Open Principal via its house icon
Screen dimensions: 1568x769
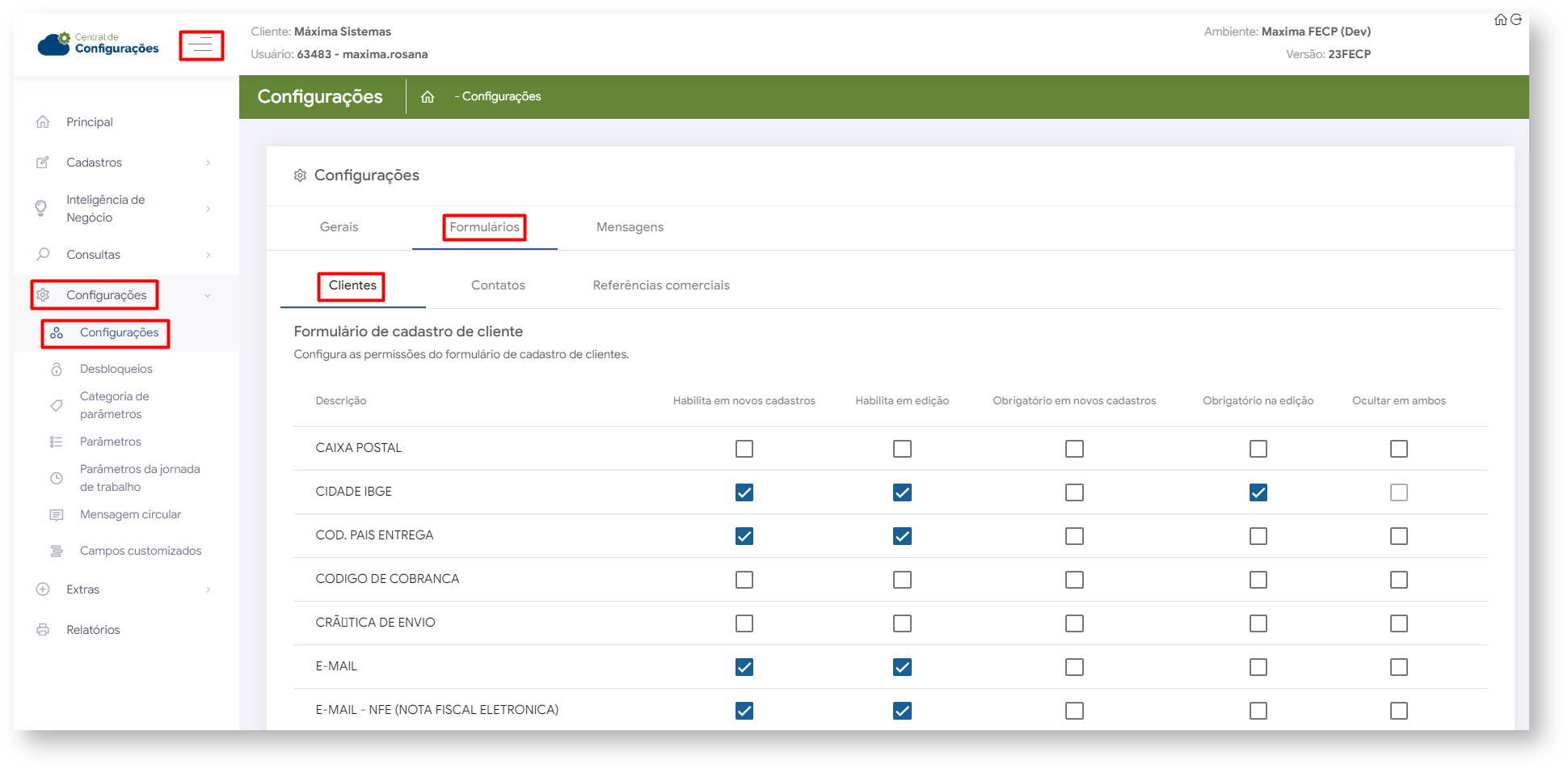click(x=43, y=122)
